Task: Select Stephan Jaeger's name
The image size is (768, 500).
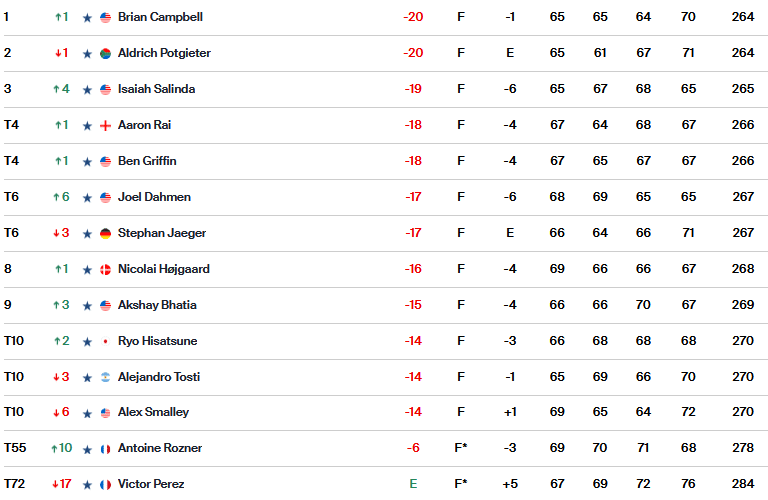Action: (x=162, y=233)
